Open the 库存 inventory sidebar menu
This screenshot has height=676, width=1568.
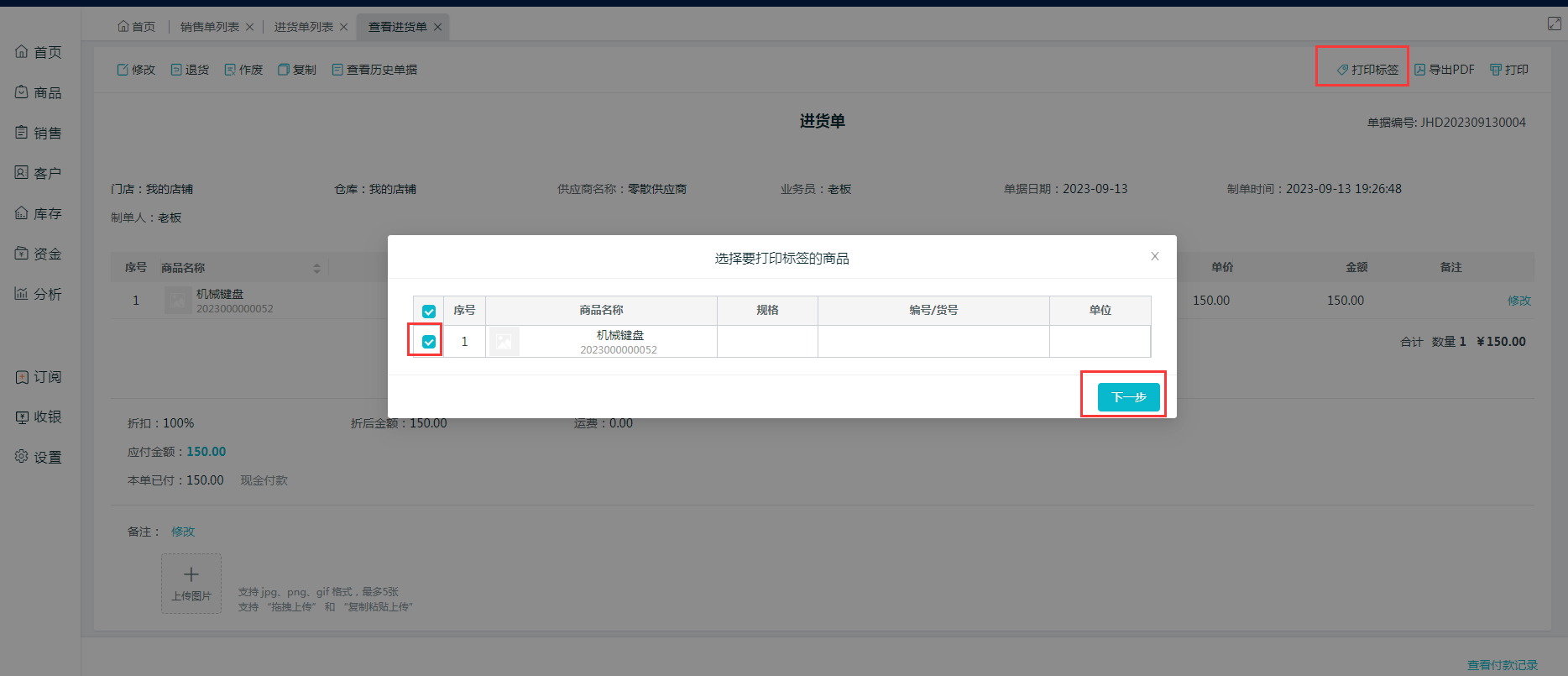tap(39, 213)
